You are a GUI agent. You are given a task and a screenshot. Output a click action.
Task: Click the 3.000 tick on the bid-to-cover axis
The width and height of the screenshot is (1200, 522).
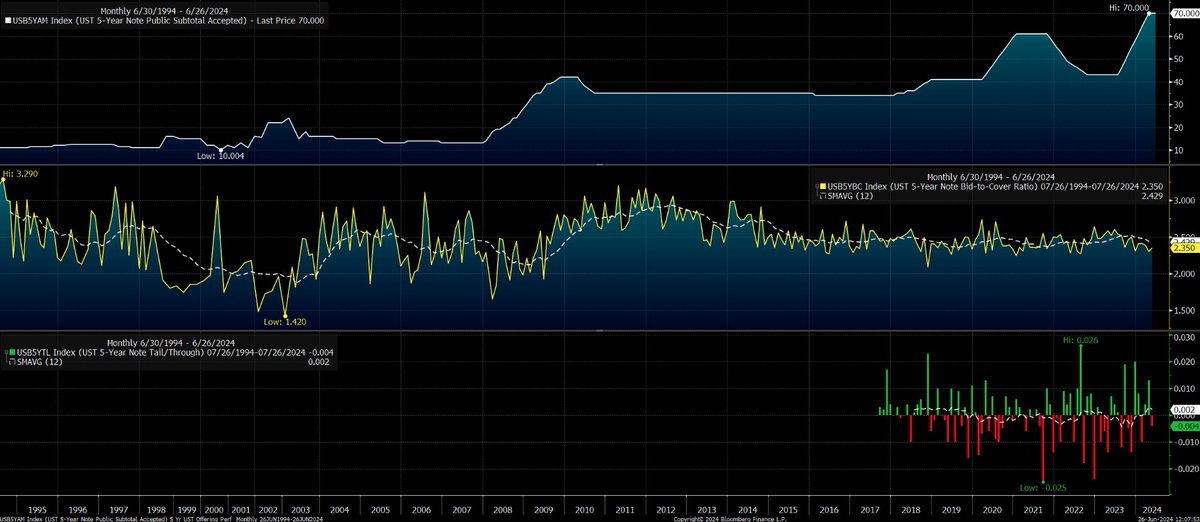coord(1184,201)
